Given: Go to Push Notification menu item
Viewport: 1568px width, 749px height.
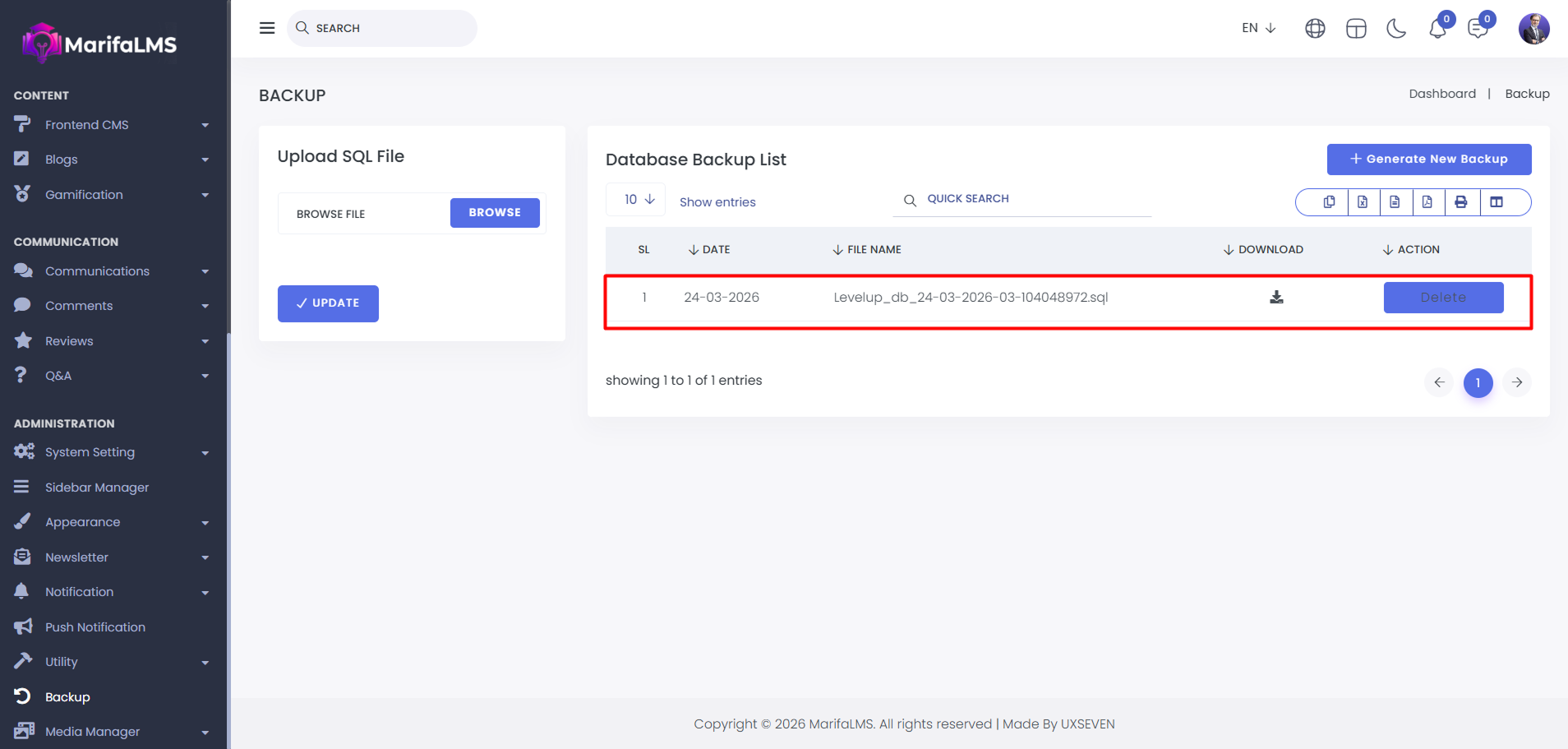Looking at the screenshot, I should [x=95, y=627].
